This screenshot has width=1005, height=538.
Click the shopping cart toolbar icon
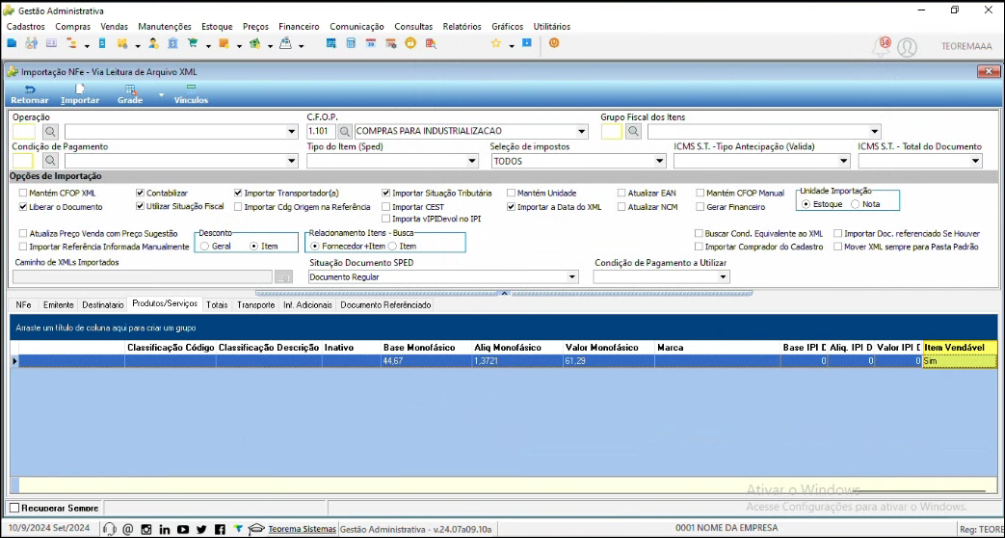pyautogui.click(x=192, y=44)
